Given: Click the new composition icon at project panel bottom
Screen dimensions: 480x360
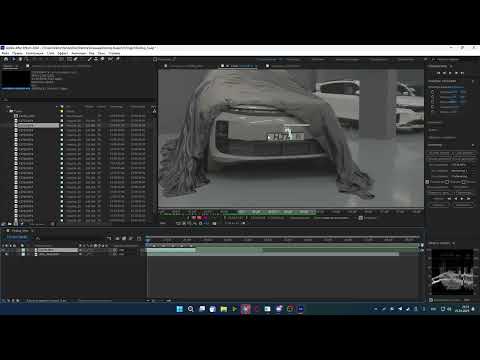Looking at the screenshot, I should point(16,224).
